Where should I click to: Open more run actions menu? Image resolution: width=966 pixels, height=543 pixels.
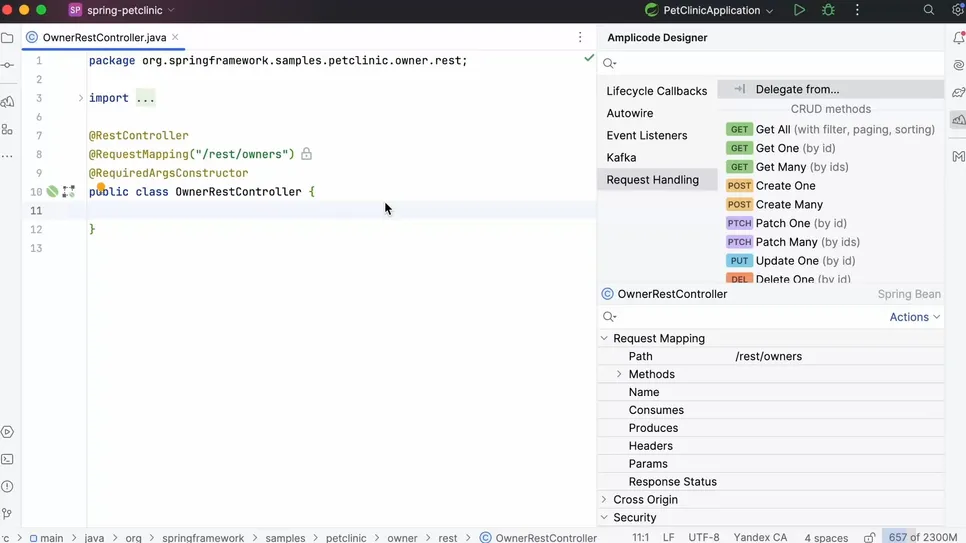(857, 10)
